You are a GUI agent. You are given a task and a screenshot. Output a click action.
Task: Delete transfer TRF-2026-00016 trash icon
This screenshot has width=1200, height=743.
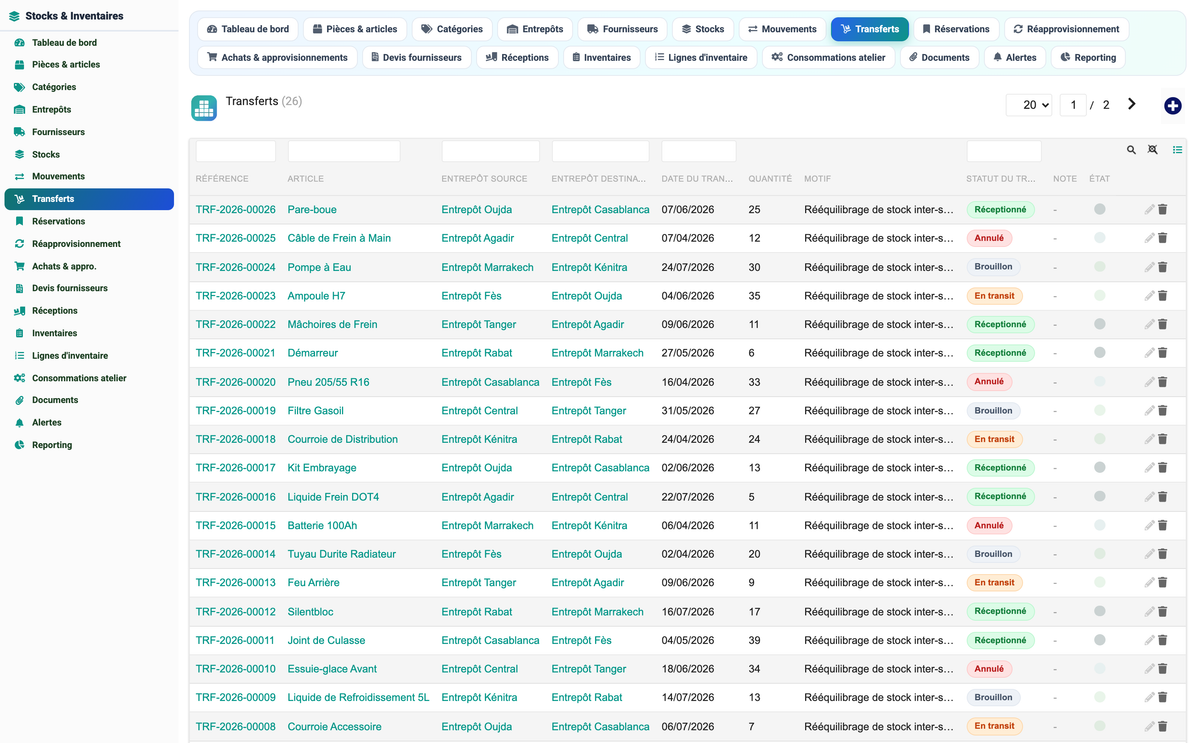click(1163, 497)
